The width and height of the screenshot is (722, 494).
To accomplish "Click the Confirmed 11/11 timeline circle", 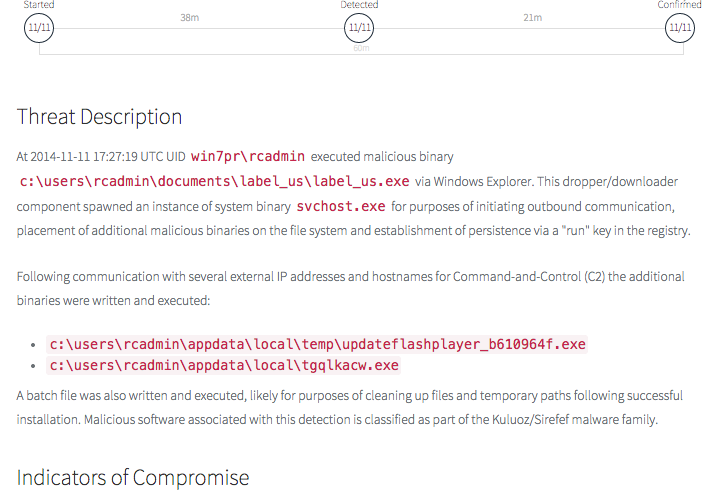I will (679, 28).
